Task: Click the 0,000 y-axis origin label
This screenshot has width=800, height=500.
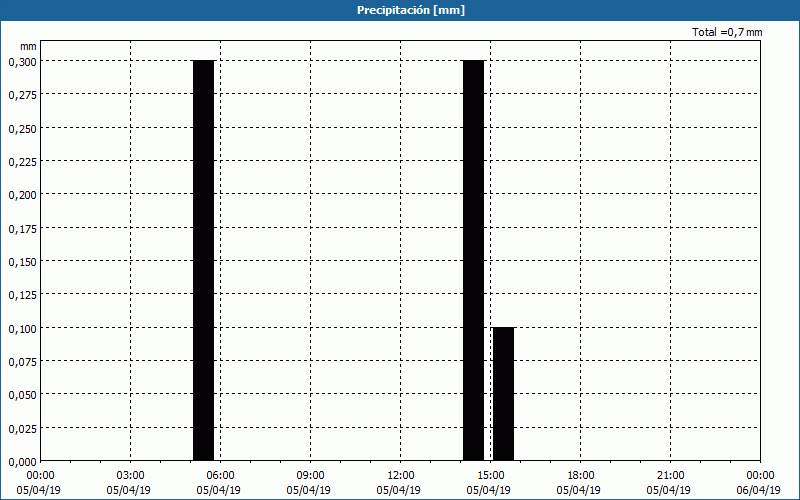Action: tap(22, 462)
